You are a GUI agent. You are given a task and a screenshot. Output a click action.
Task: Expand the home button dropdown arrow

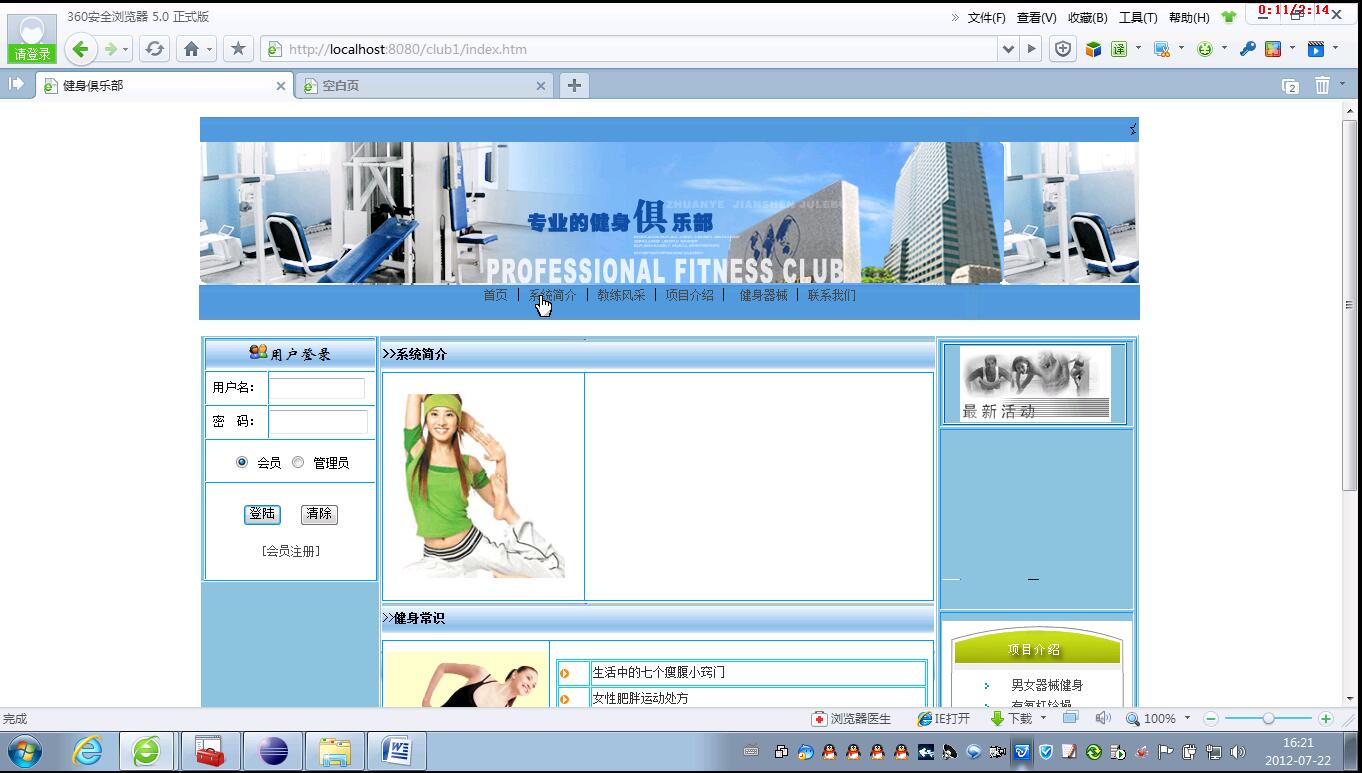coord(209,50)
